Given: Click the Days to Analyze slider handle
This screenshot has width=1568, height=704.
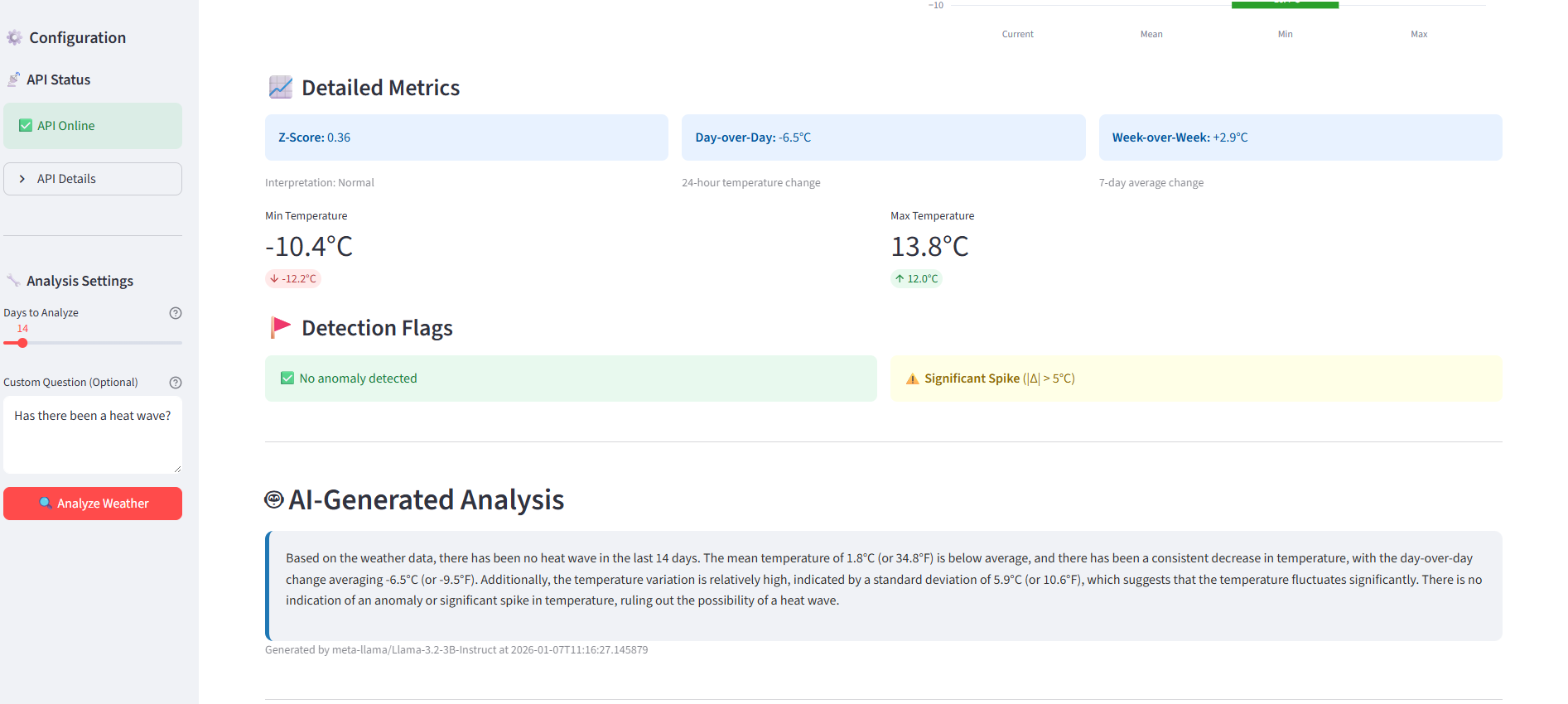Looking at the screenshot, I should coord(22,343).
